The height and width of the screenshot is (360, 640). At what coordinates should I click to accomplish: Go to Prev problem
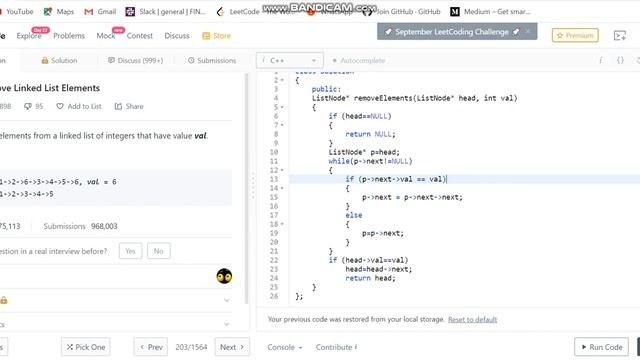click(x=151, y=347)
